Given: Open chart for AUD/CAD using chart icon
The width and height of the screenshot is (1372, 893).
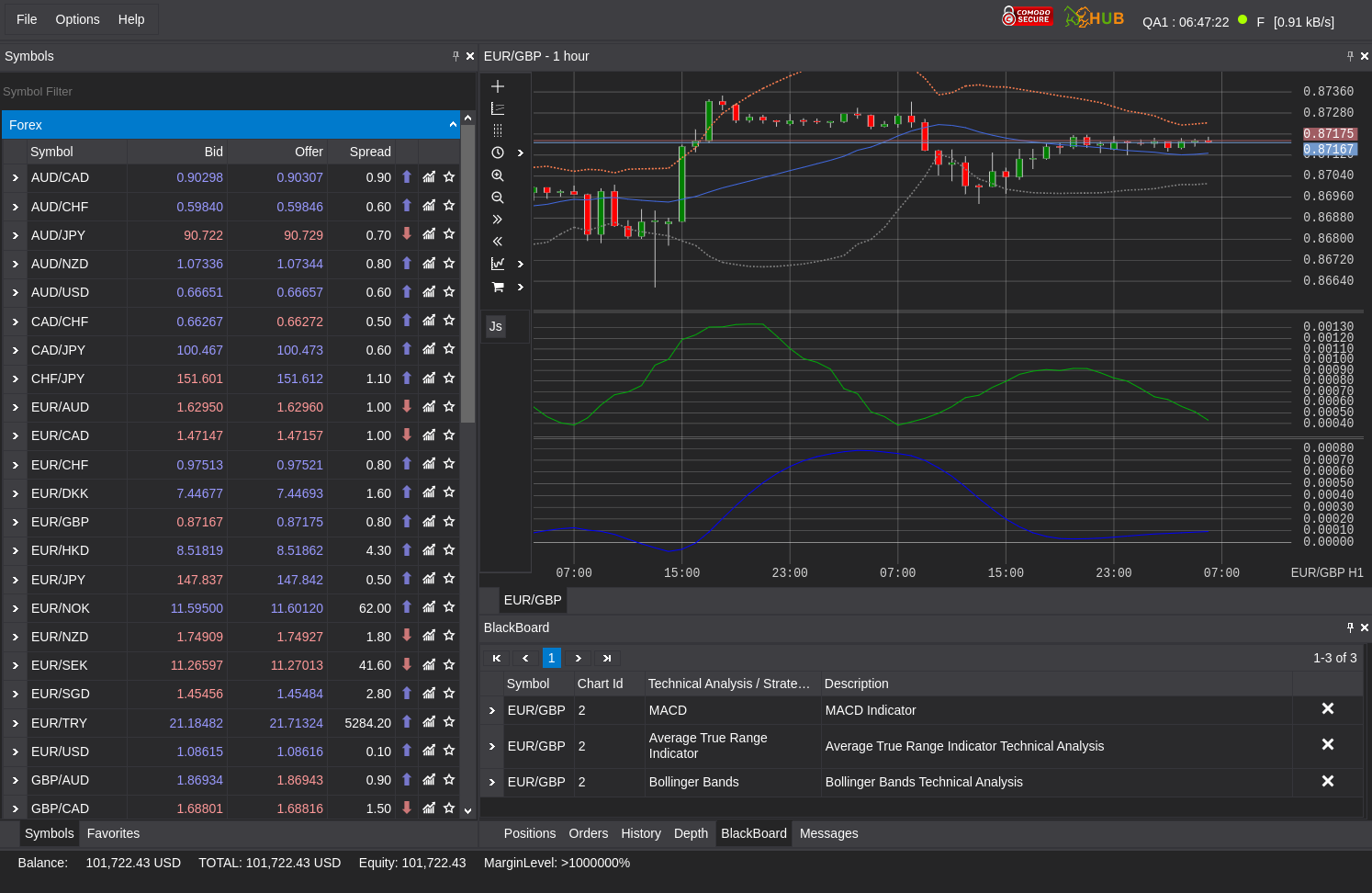Looking at the screenshot, I should pos(429,177).
